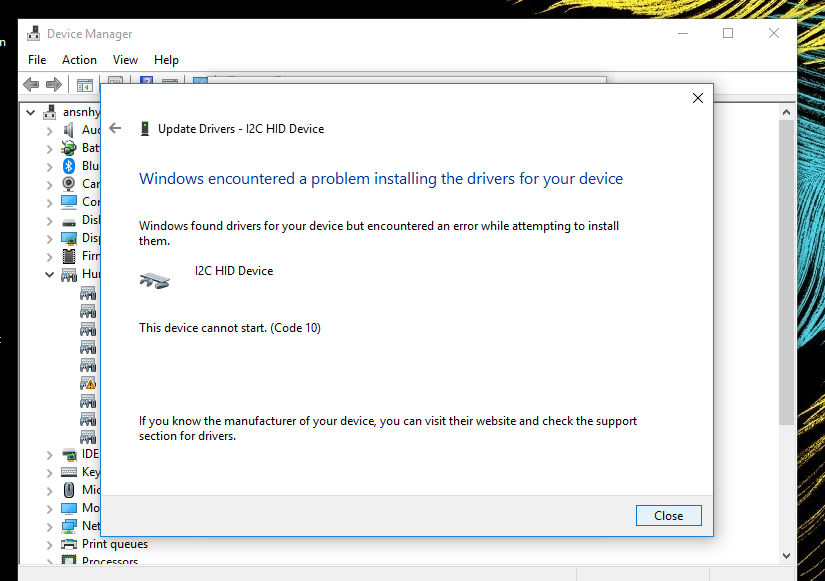
Task: Select the Processors tree item
Action: tap(109, 561)
